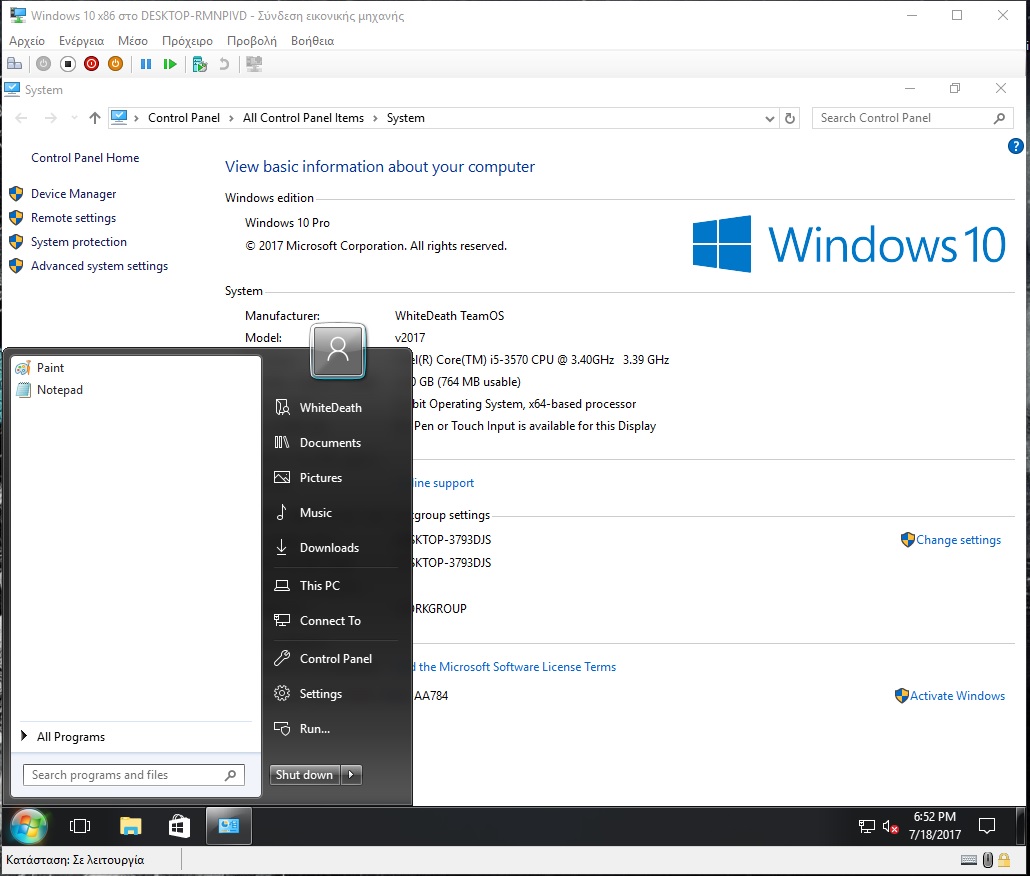Click the blue Help question icon
1030x876 pixels.
(x=1015, y=146)
